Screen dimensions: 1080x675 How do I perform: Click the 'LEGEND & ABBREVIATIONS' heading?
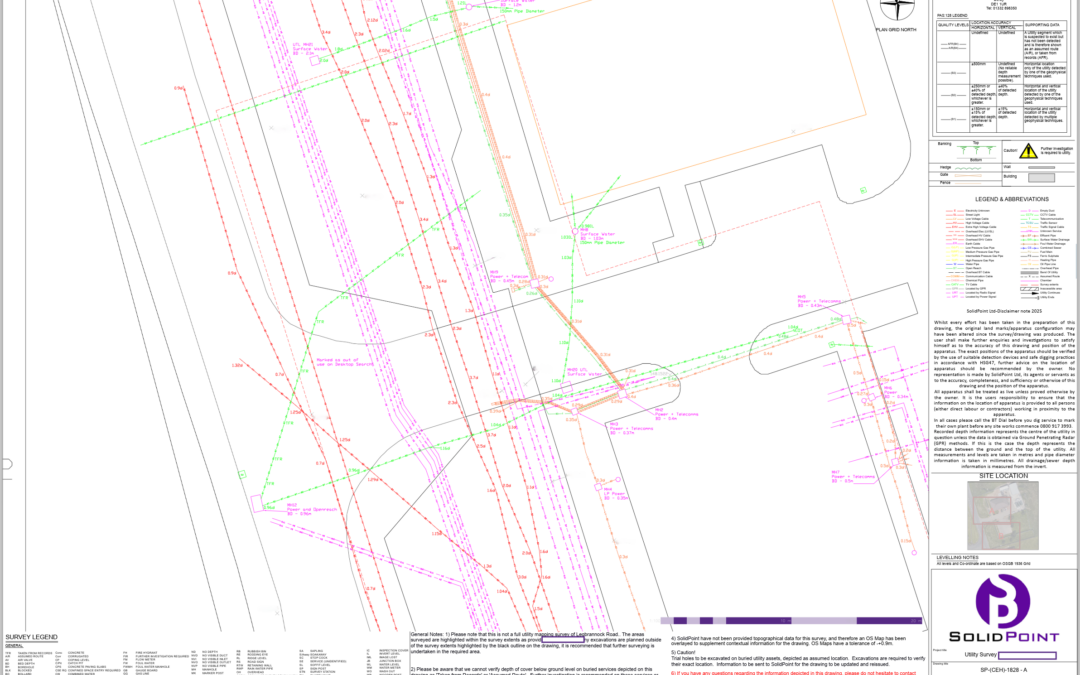pyautogui.click(x=1012, y=199)
